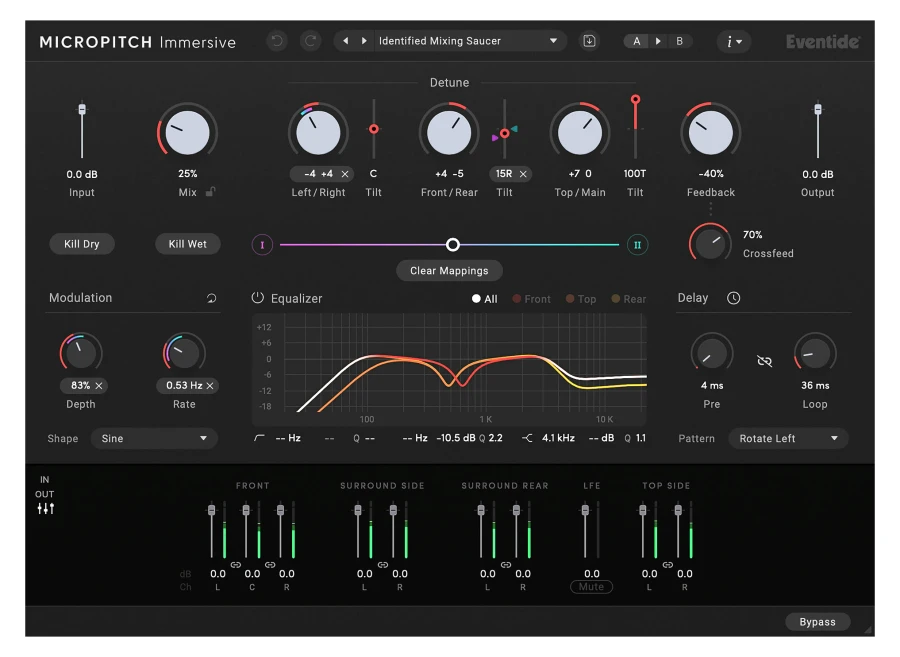Click the Pre delay knob
This screenshot has height=657, width=900.
click(x=712, y=353)
